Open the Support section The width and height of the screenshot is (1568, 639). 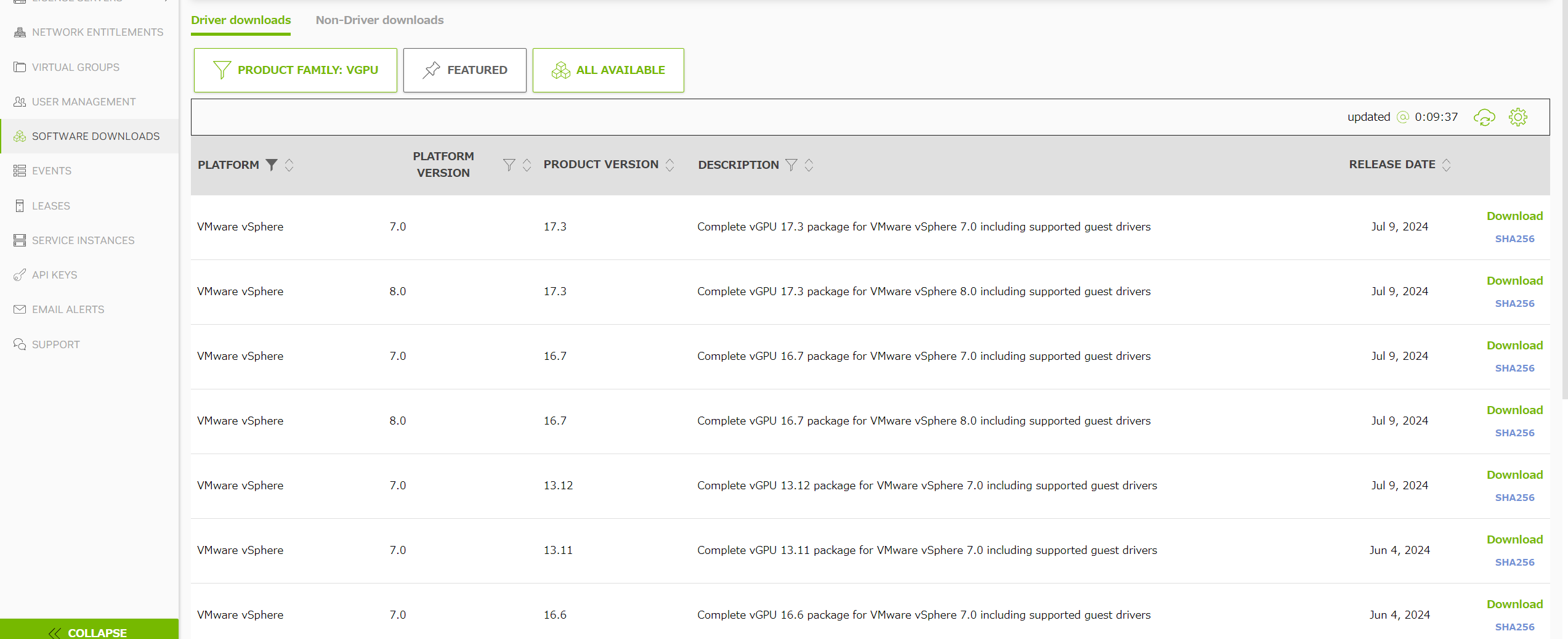click(x=55, y=344)
